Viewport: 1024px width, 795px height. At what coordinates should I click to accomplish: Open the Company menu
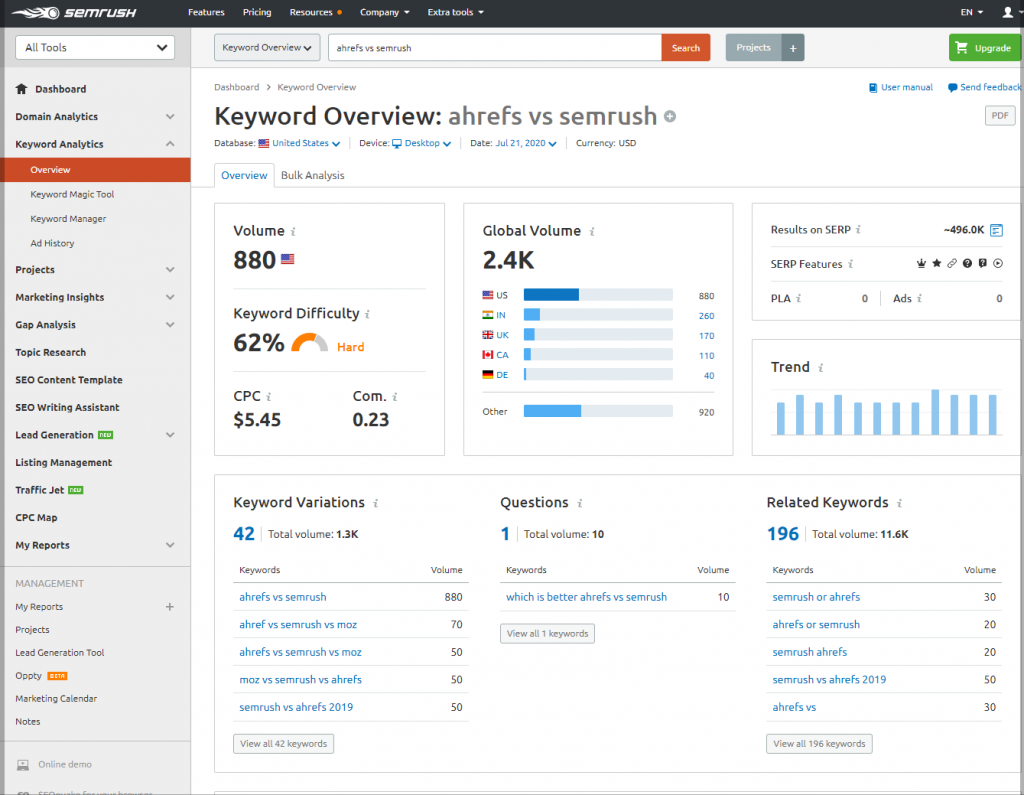pos(385,12)
